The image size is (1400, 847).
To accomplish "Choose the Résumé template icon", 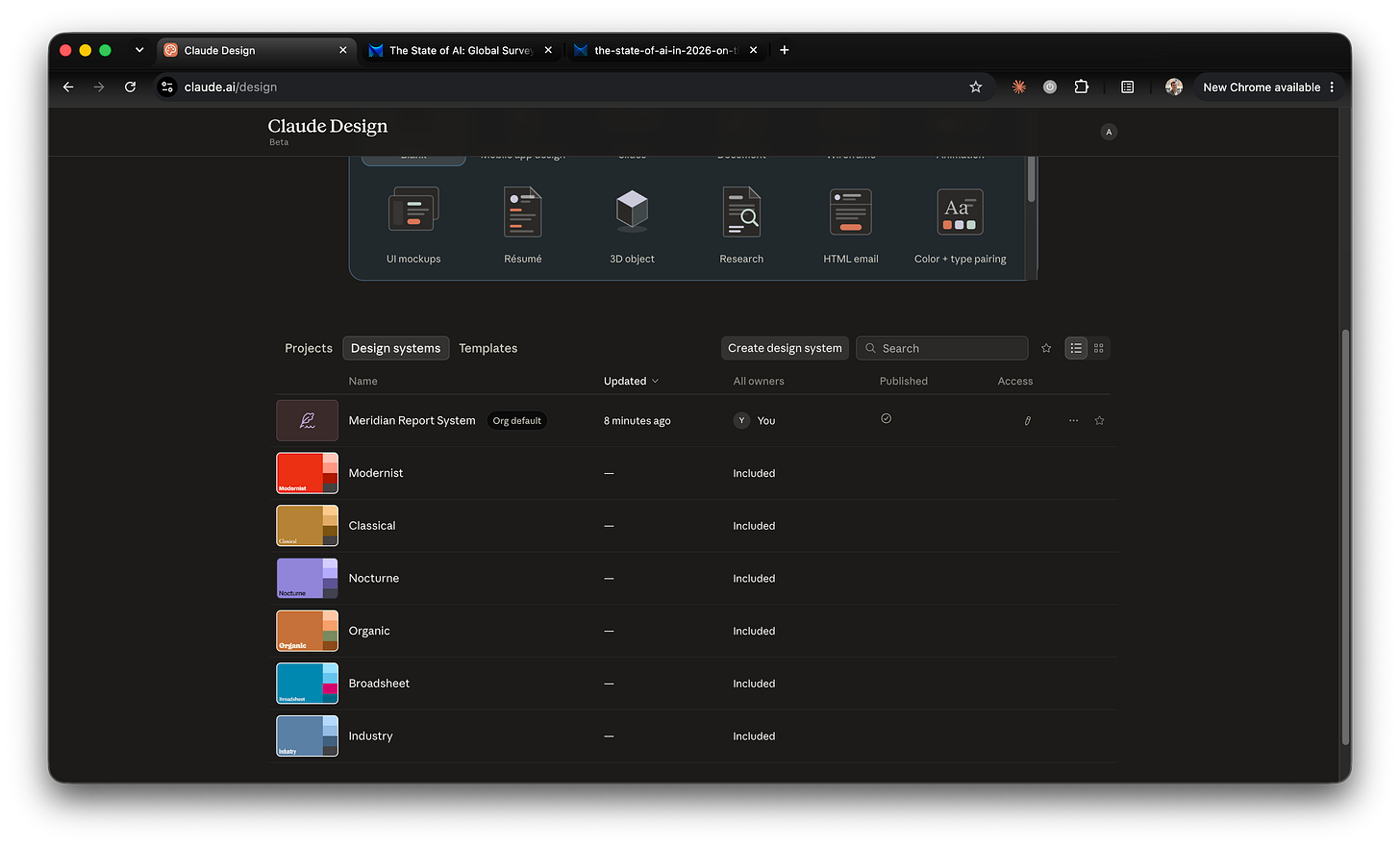I will click(523, 212).
